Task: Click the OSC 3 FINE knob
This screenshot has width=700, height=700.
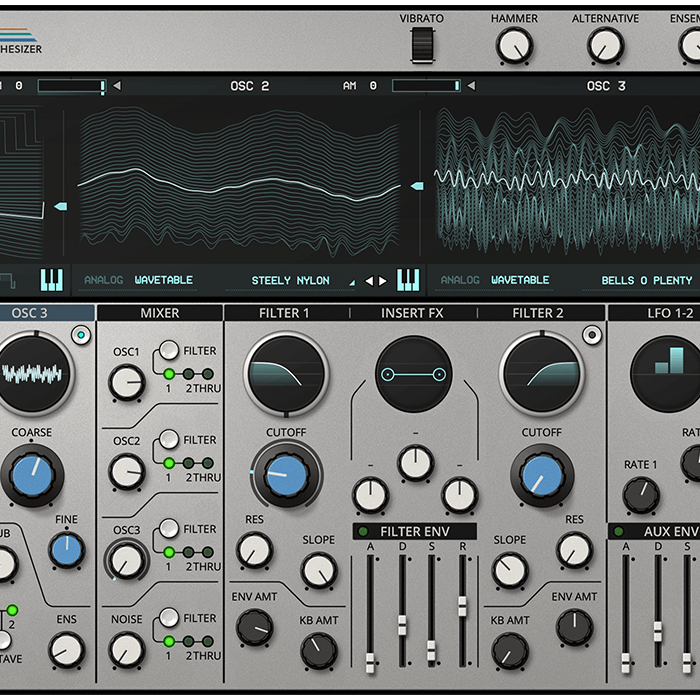Action: (x=67, y=550)
